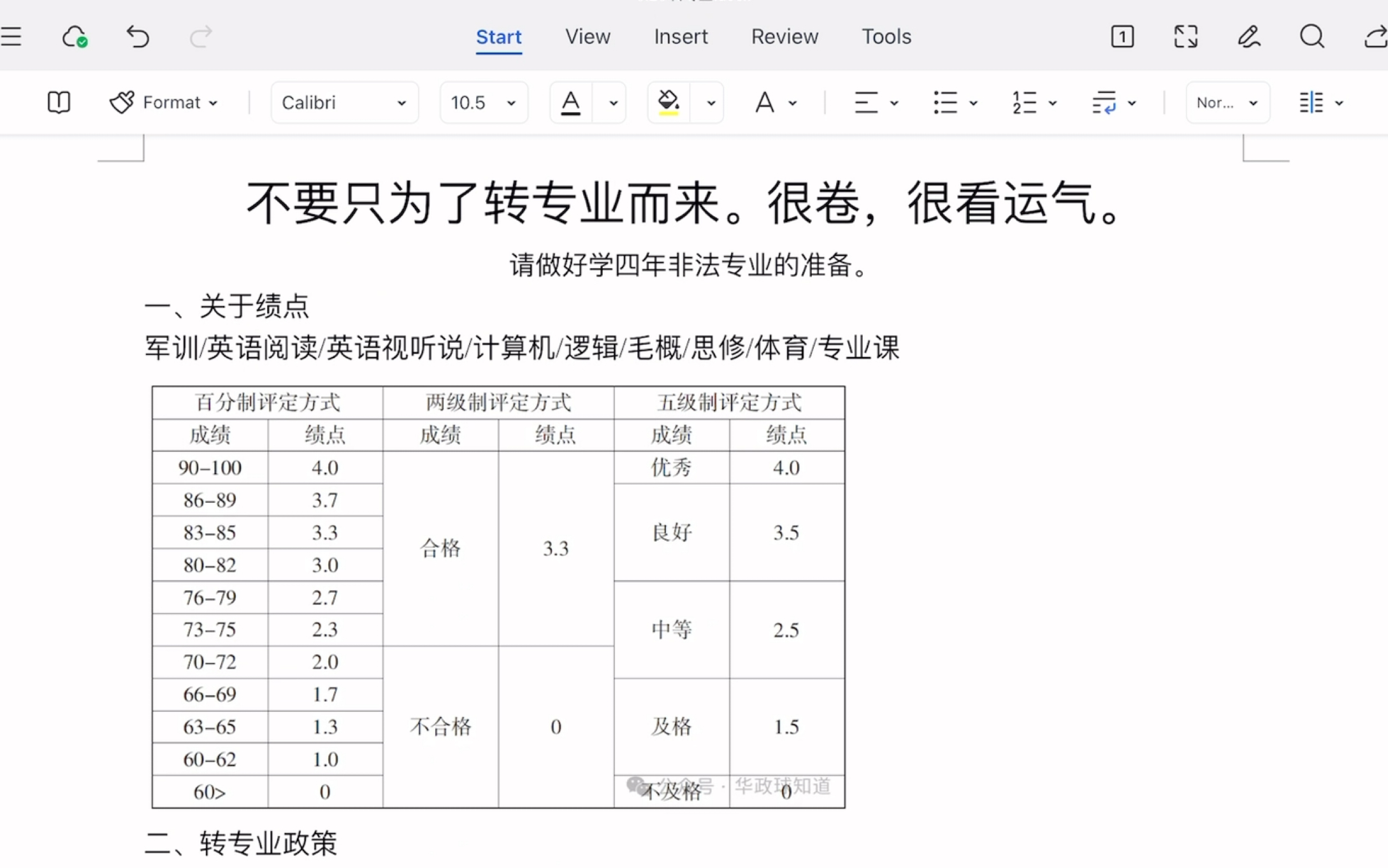This screenshot has width=1388, height=868.
Task: Activate the pen annotation tool
Action: (1248, 36)
